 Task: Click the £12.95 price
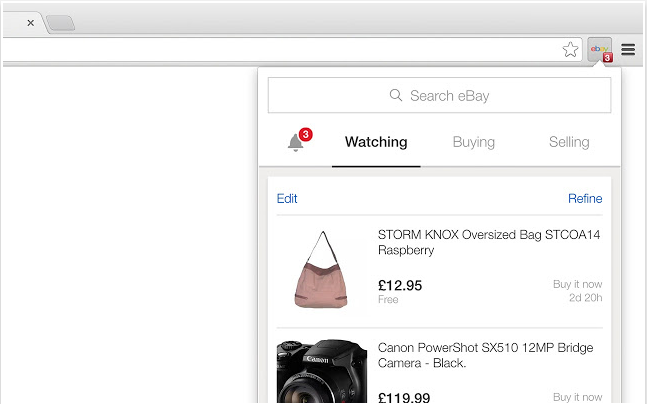400,285
